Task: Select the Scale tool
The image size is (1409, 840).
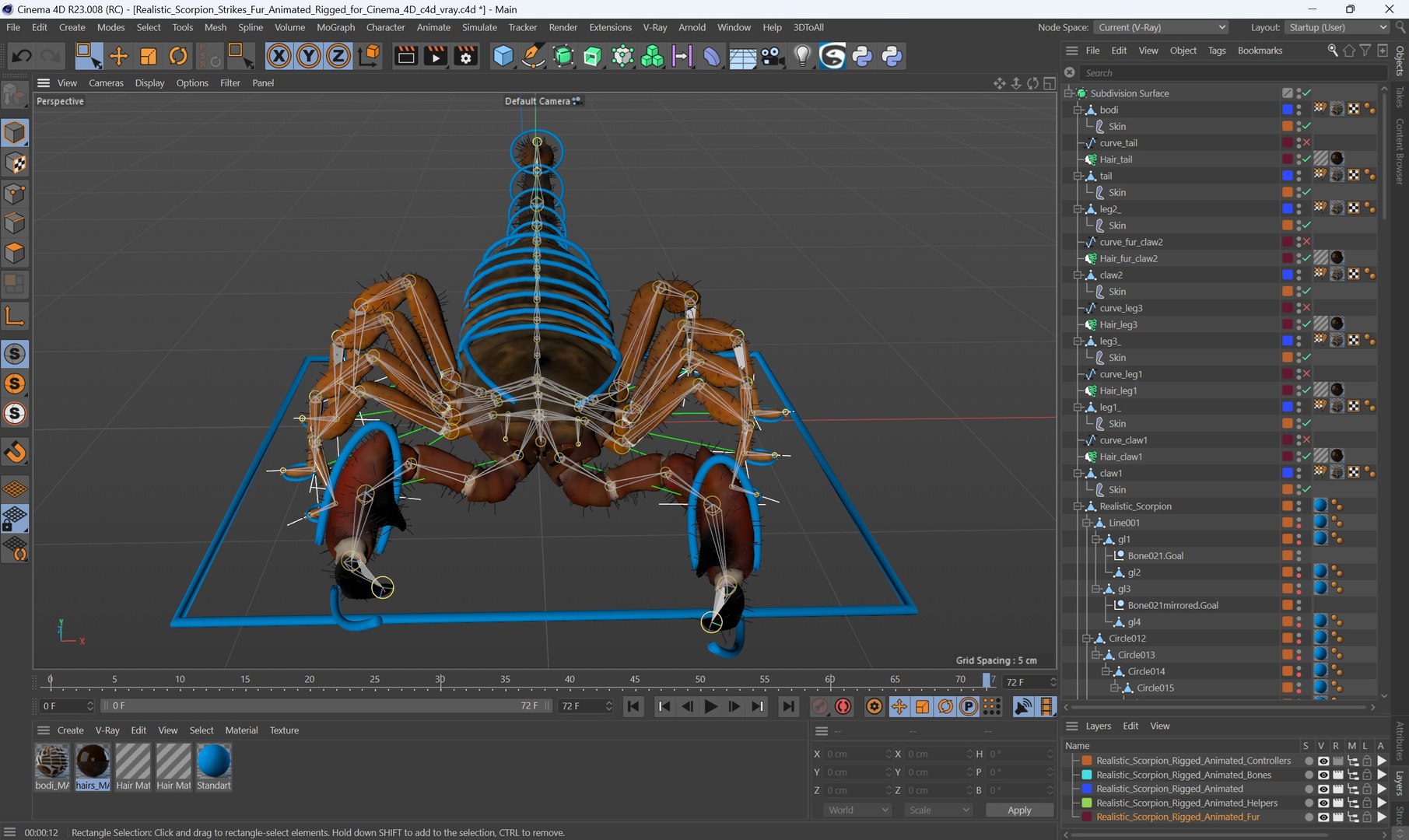Action: click(148, 56)
